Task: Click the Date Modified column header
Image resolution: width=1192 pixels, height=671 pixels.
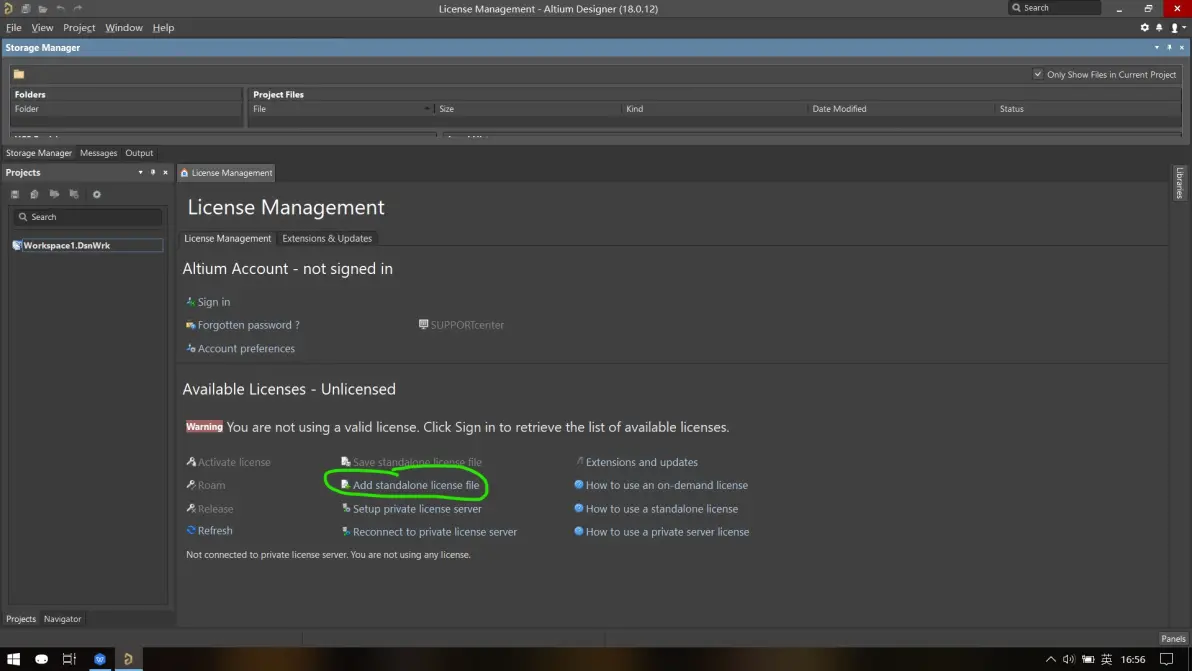Action: coord(901,109)
